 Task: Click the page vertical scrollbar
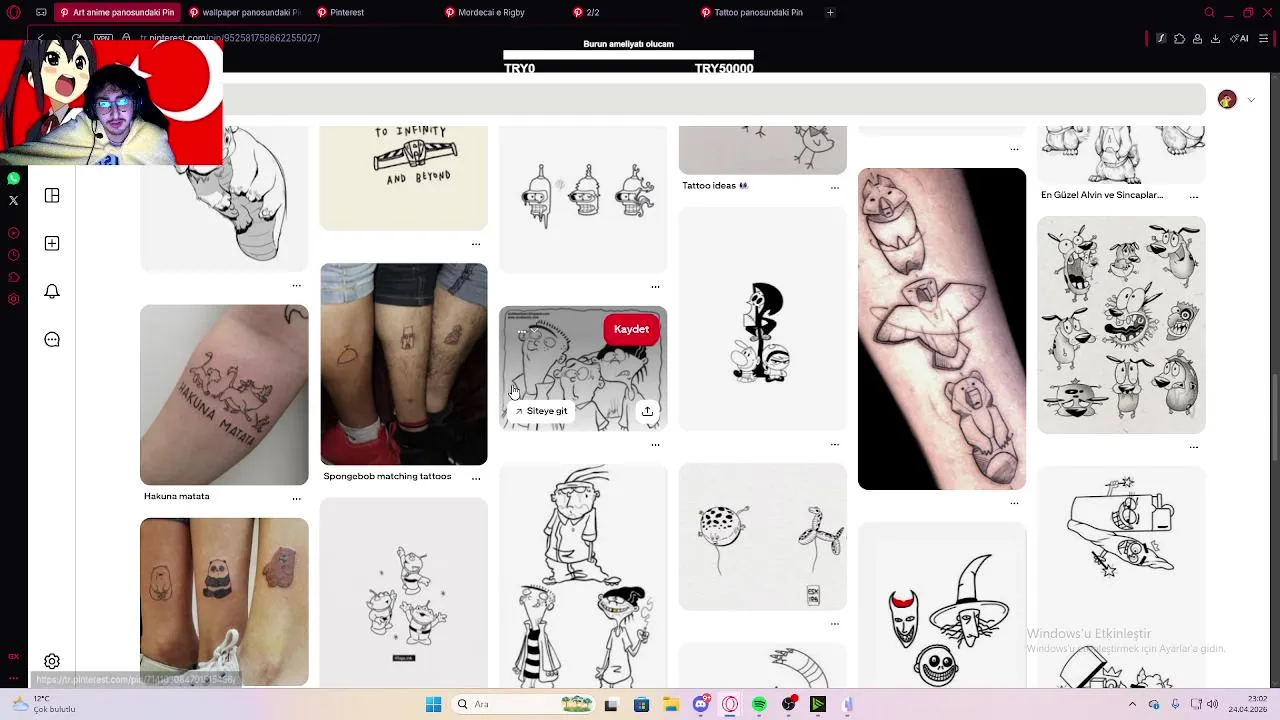1274,418
